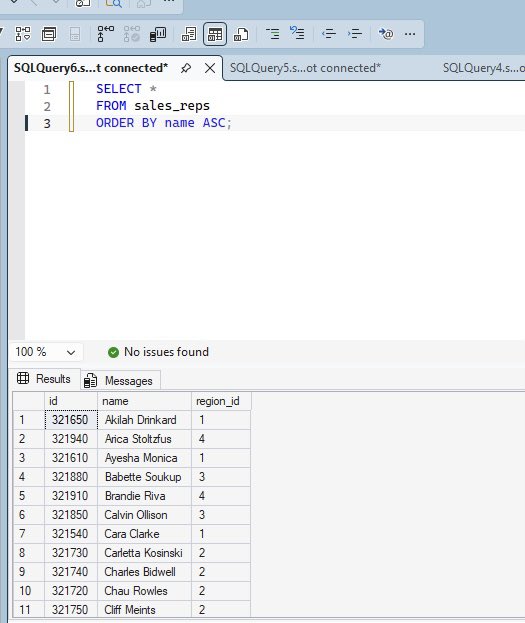This screenshot has height=623, width=525.
Task: Select the Akilah Drinkard cell
Action: [x=144, y=420]
